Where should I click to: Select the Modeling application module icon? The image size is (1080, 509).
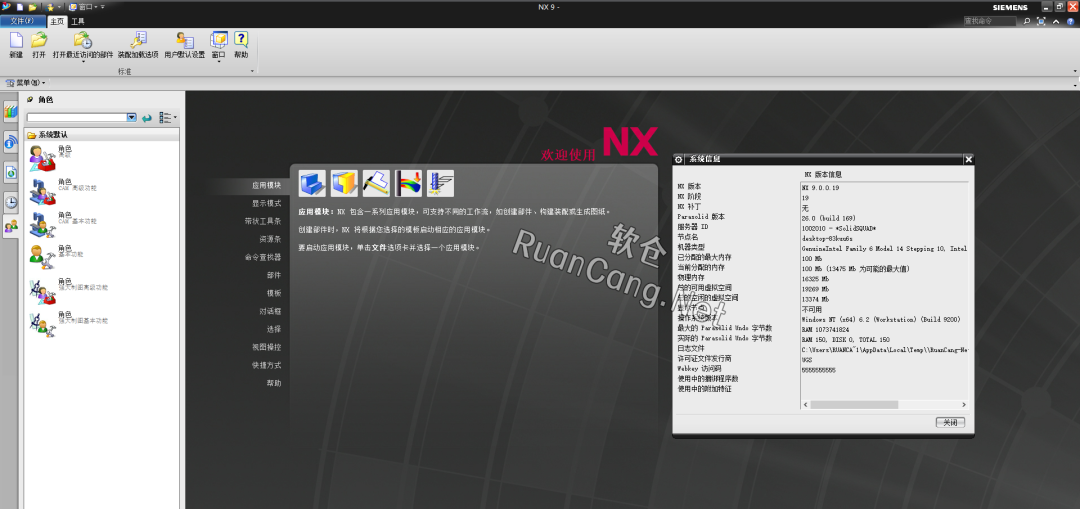pyautogui.click(x=313, y=183)
